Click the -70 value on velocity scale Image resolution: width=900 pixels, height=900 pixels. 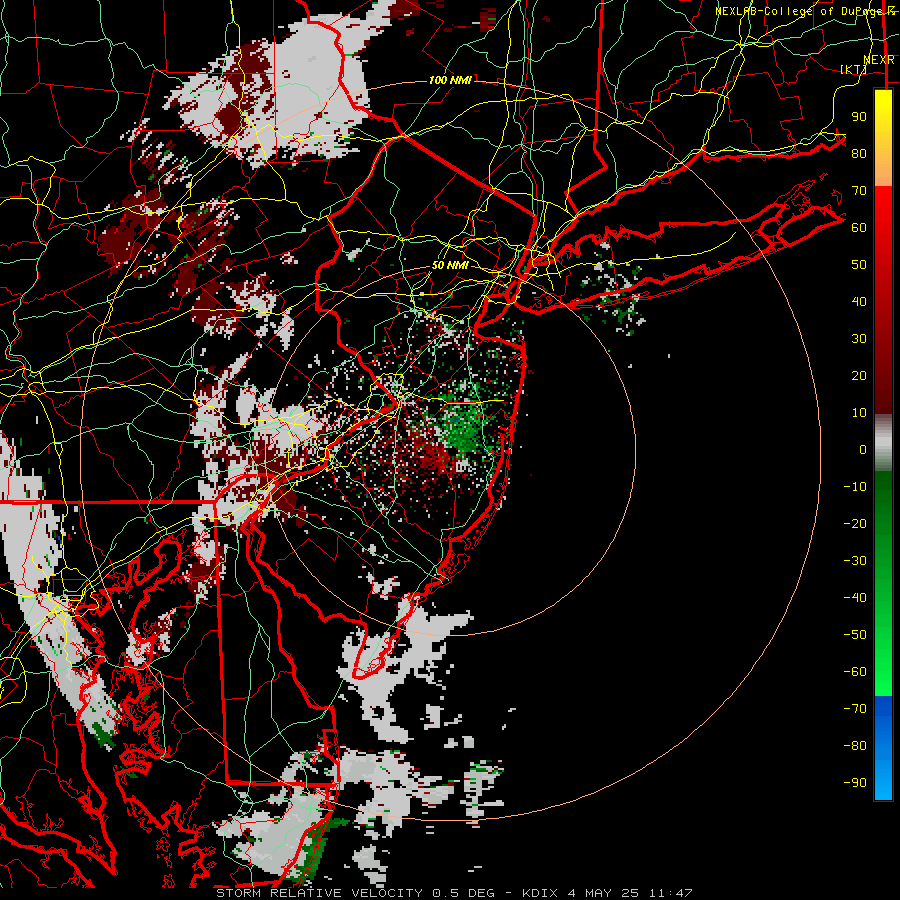pyautogui.click(x=855, y=708)
